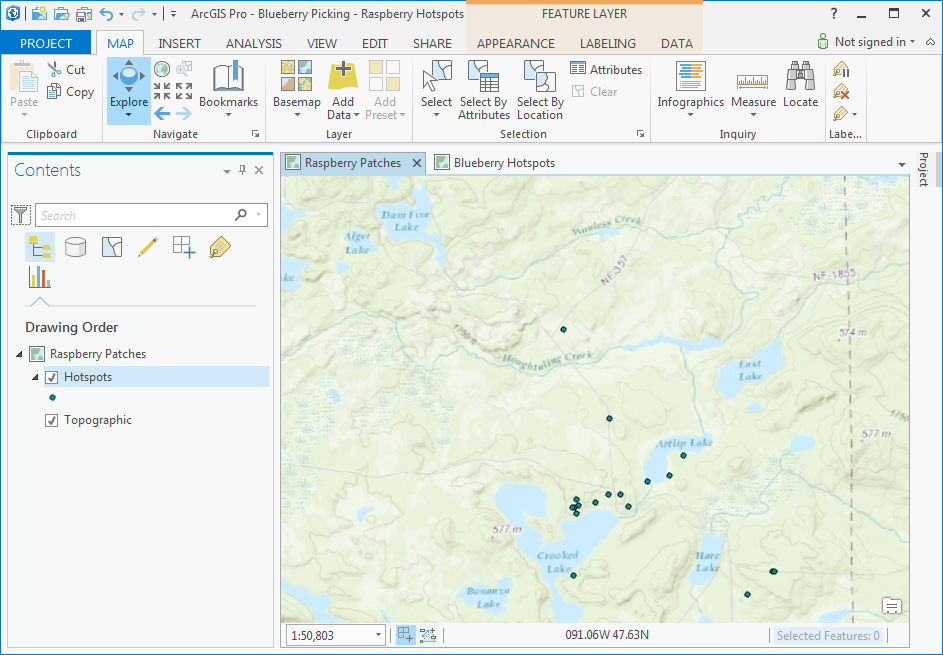Switch to the INSERT ribbon tab

click(x=179, y=43)
